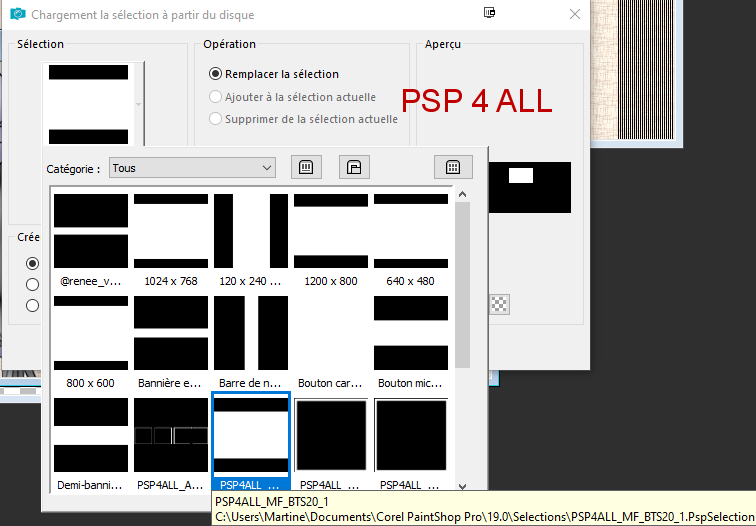
Task: Pick Supprimer de la sélection actuelle option
Action: pyautogui.click(x=215, y=119)
